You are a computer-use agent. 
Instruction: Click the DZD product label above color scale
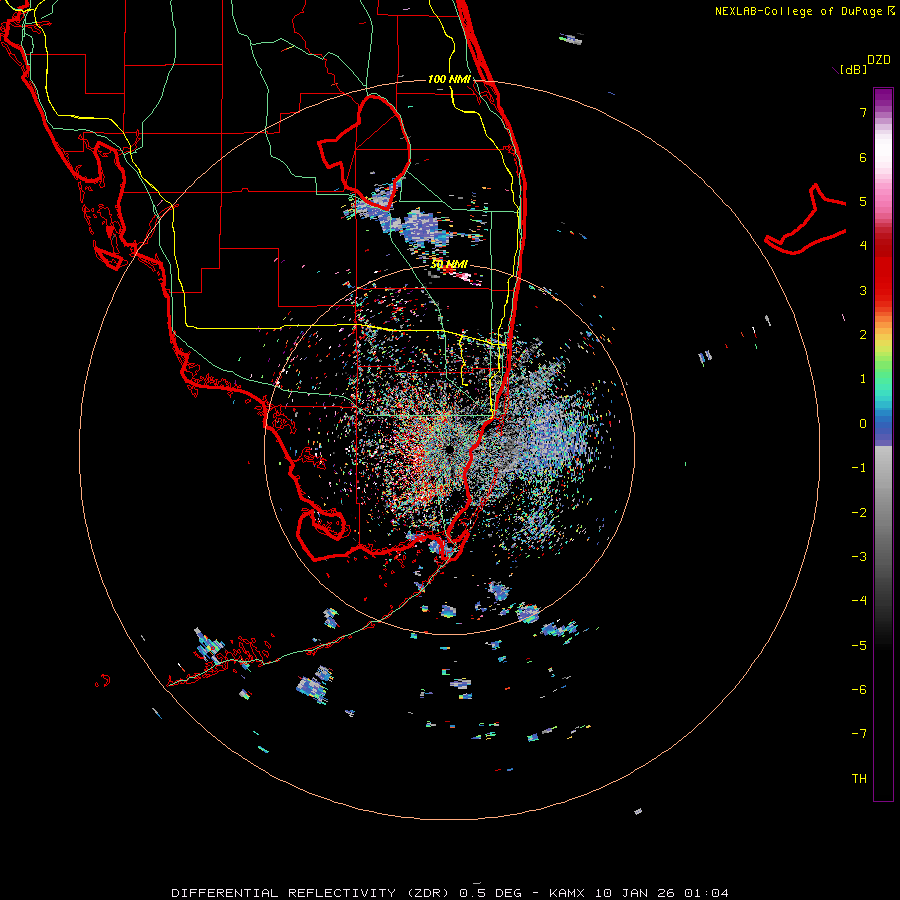pos(879,60)
